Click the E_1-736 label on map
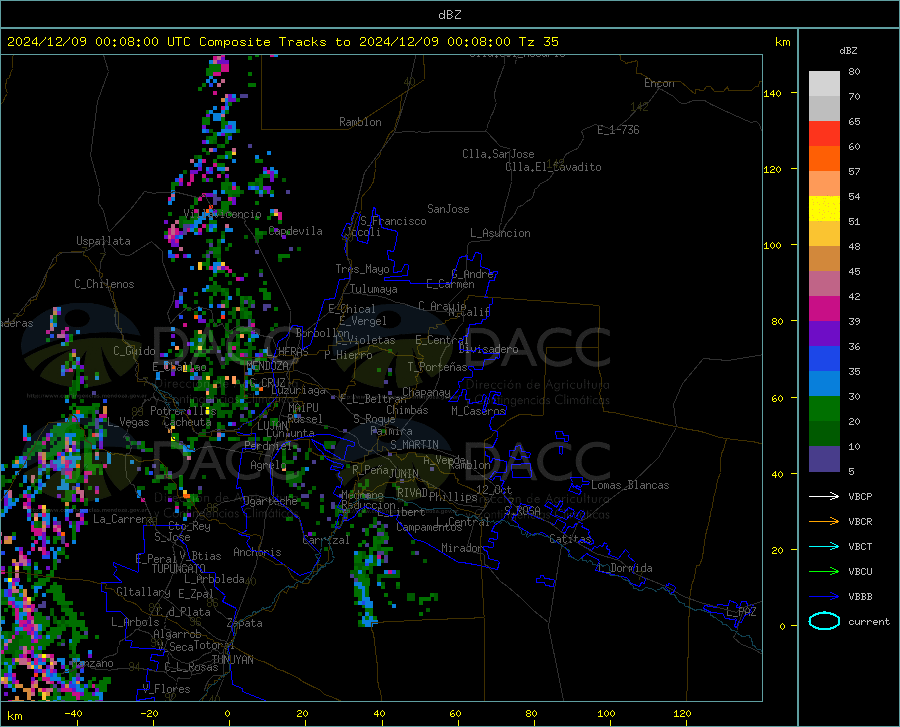The height and width of the screenshot is (727, 900). click(618, 130)
